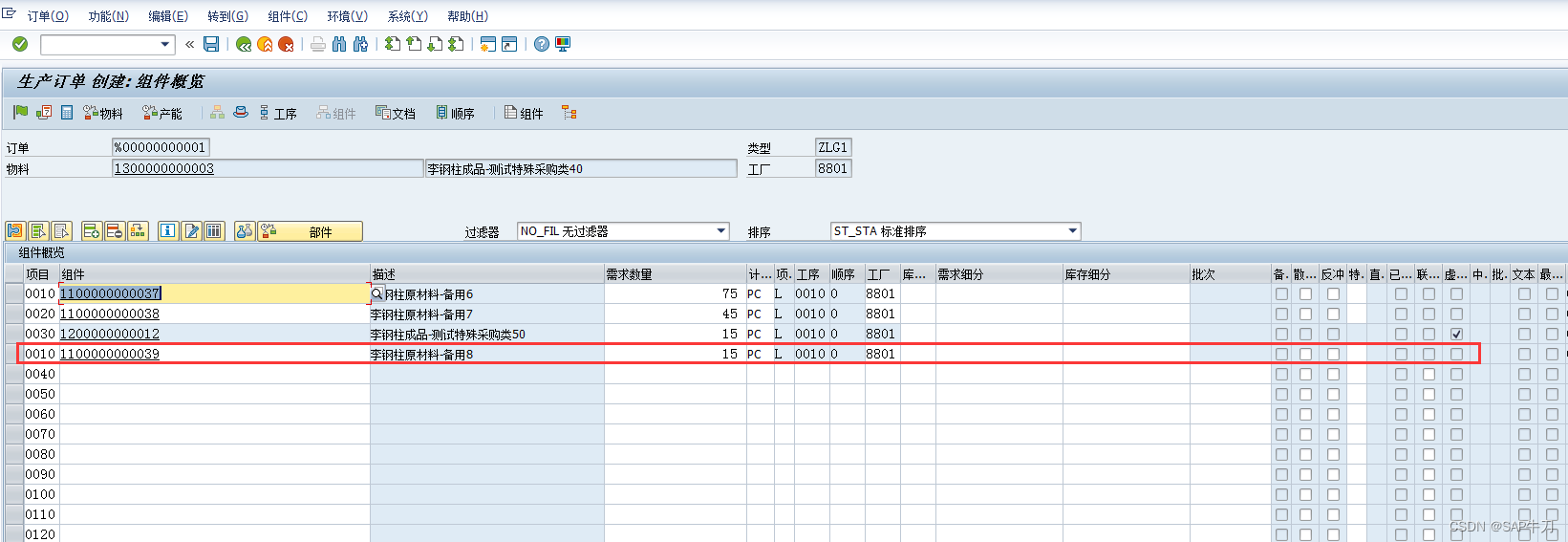Open the Help question mark icon
Screen dimensions: 1568x542
542,44
